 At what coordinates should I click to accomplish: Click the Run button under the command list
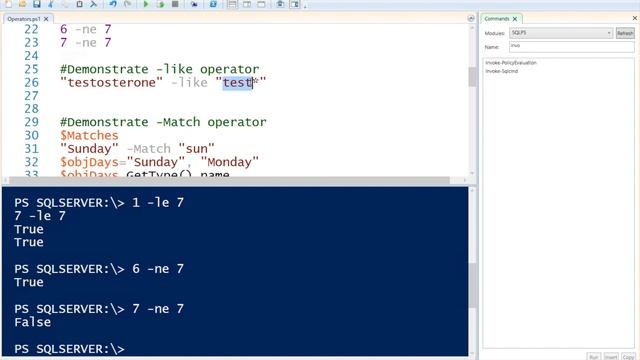click(x=594, y=357)
